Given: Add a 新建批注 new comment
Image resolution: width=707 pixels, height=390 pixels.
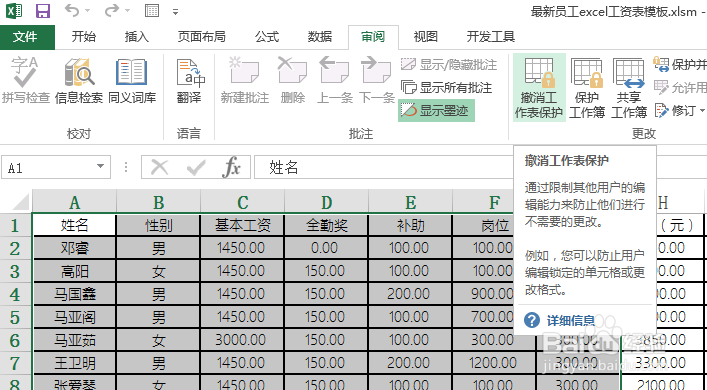Looking at the screenshot, I should [244, 80].
